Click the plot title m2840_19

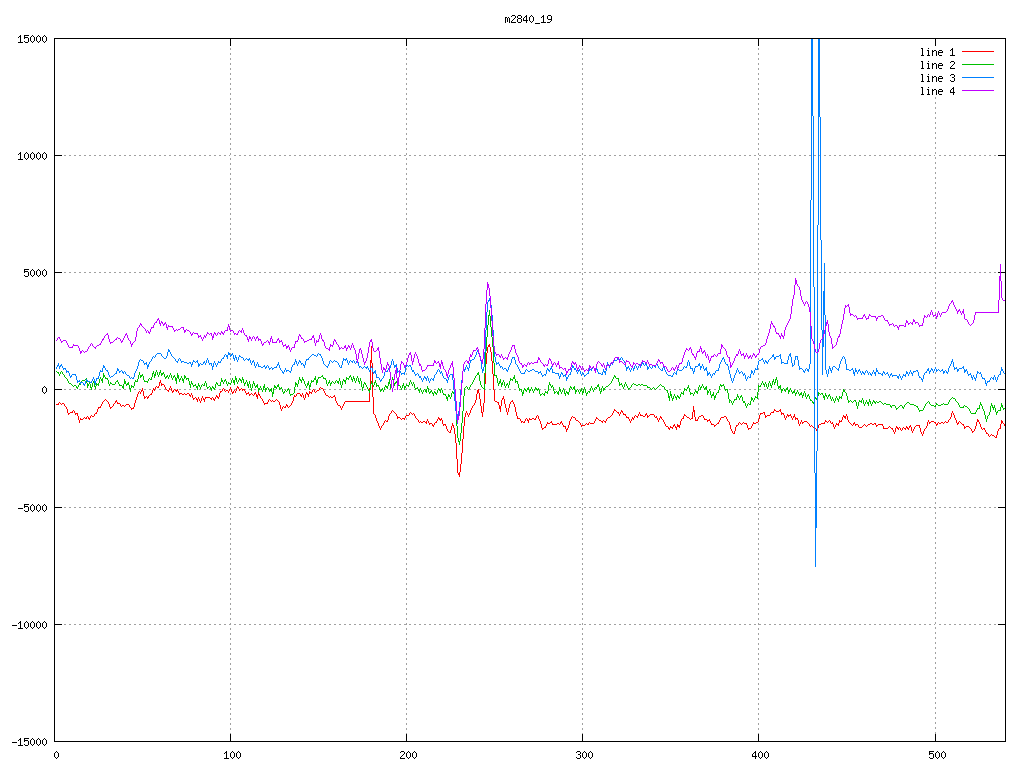(528, 19)
